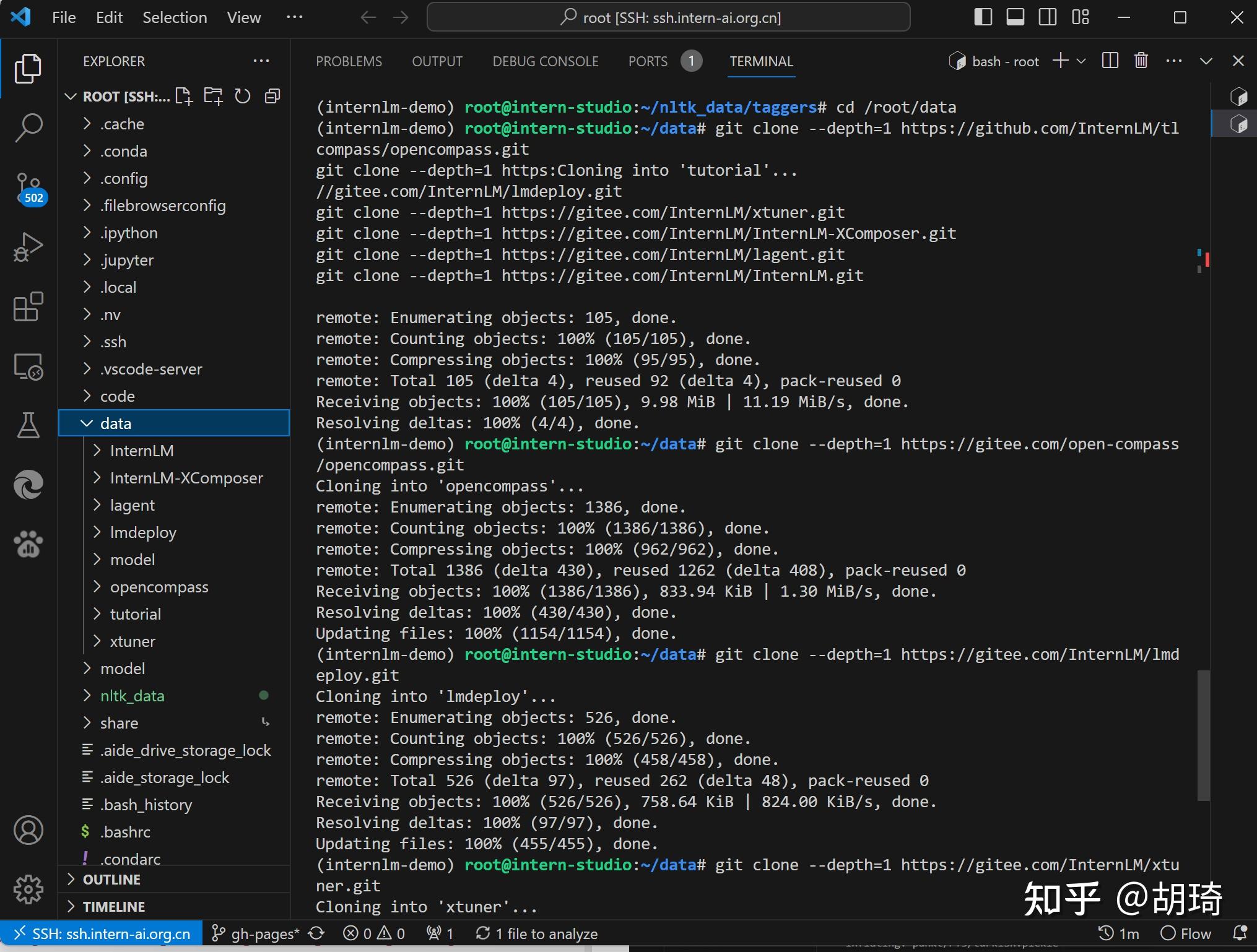Toggle the primary side bar layout
Screen dimensions: 1257x952
(983, 17)
